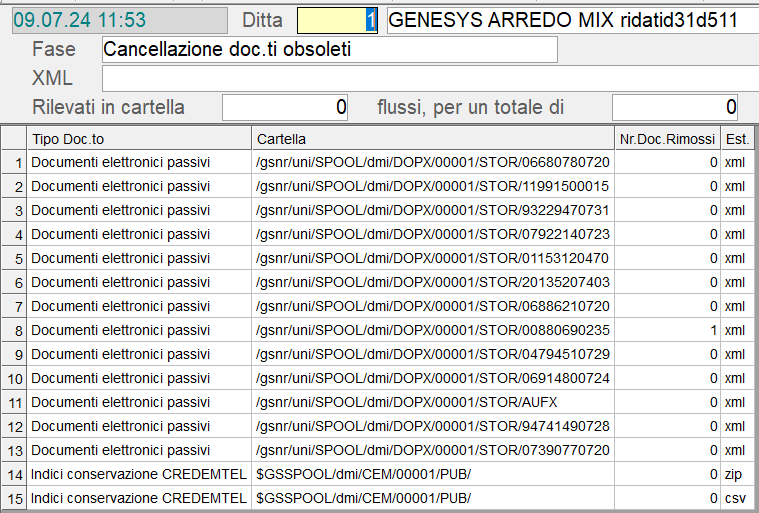Select row number 1 header
The width and height of the screenshot is (759, 513).
coord(14,162)
